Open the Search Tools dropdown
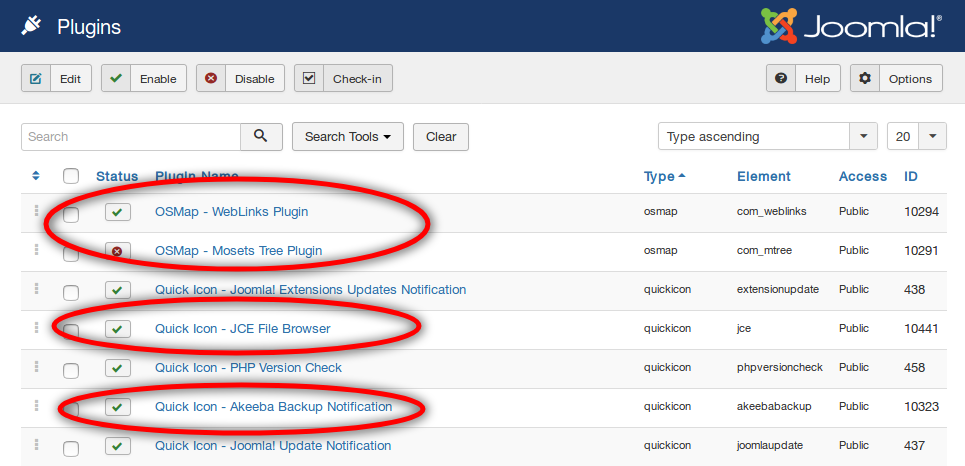Image resolution: width=965 pixels, height=466 pixels. point(348,137)
